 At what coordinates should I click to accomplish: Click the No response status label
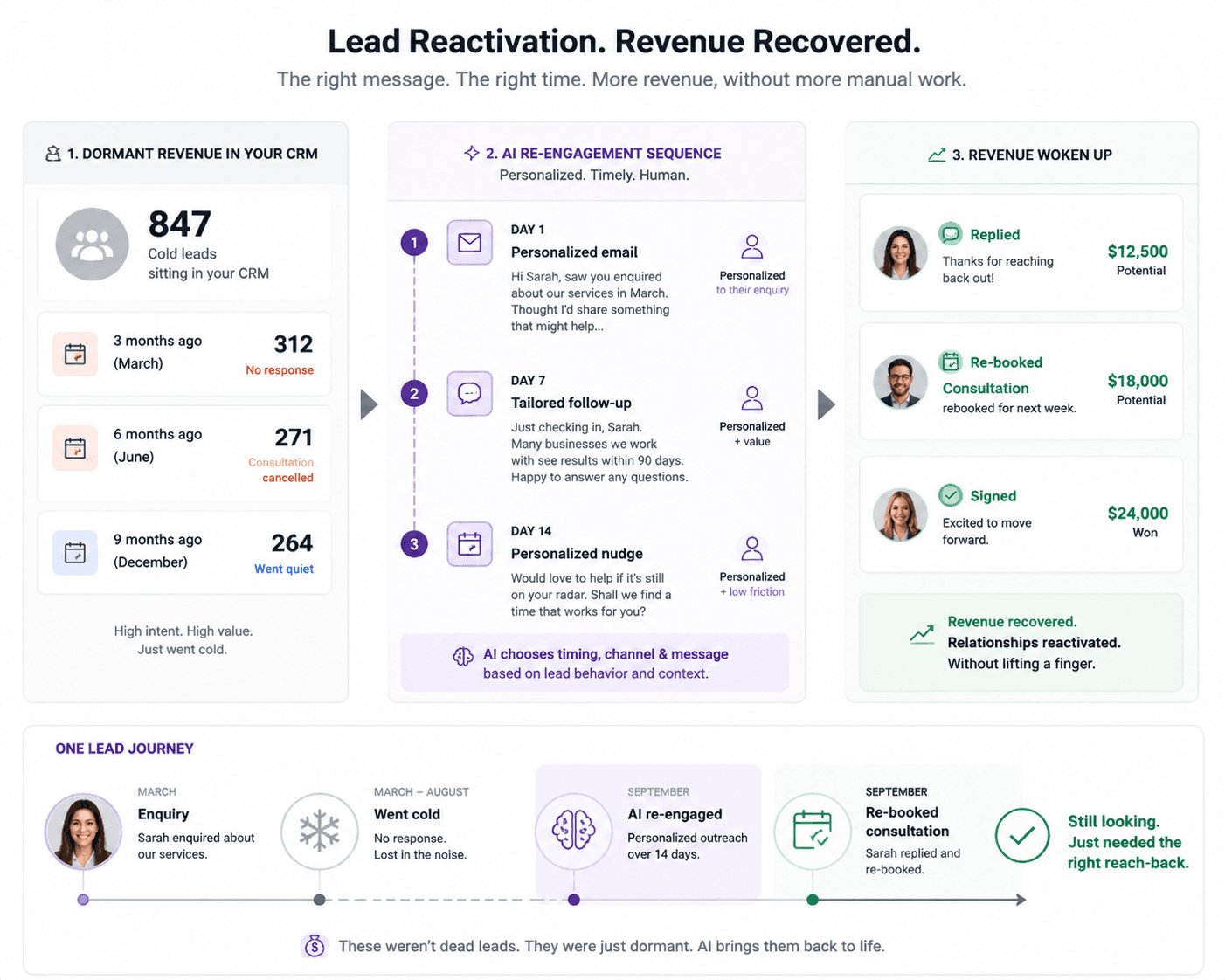(280, 370)
